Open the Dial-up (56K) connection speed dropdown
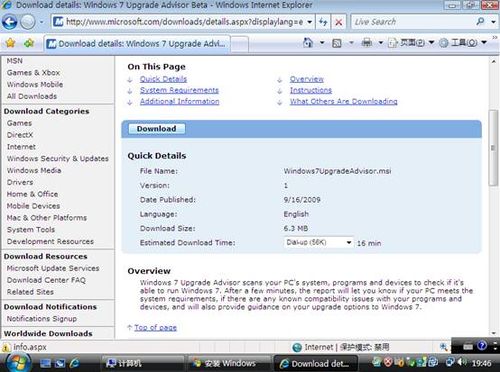500x372 pixels. tap(319, 242)
